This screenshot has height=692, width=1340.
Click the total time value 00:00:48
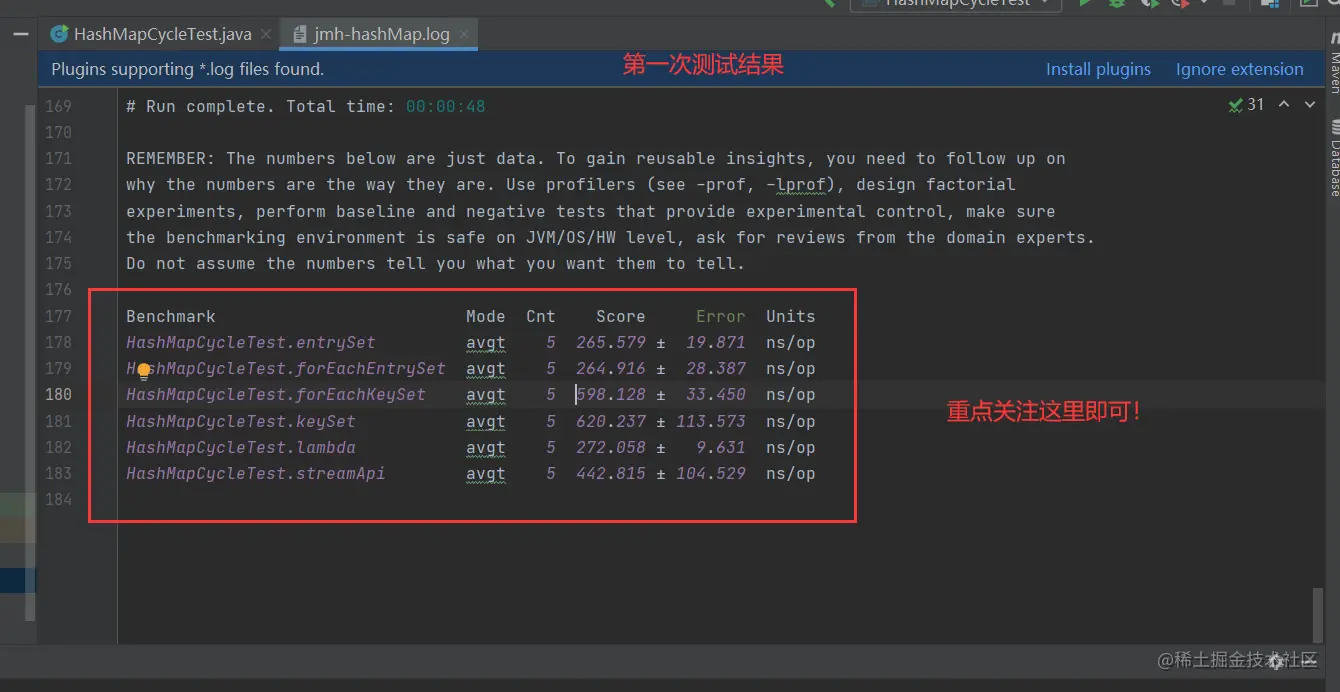click(x=445, y=106)
